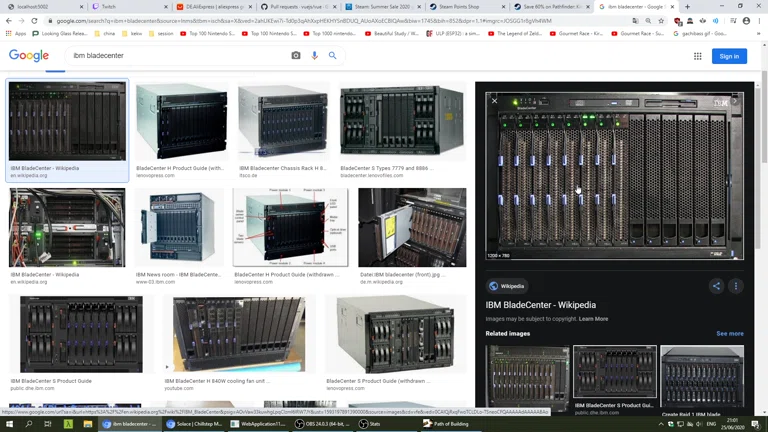Switch to OBS 24.0.3 taskbar window
The image size is (768, 432).
(323, 424)
